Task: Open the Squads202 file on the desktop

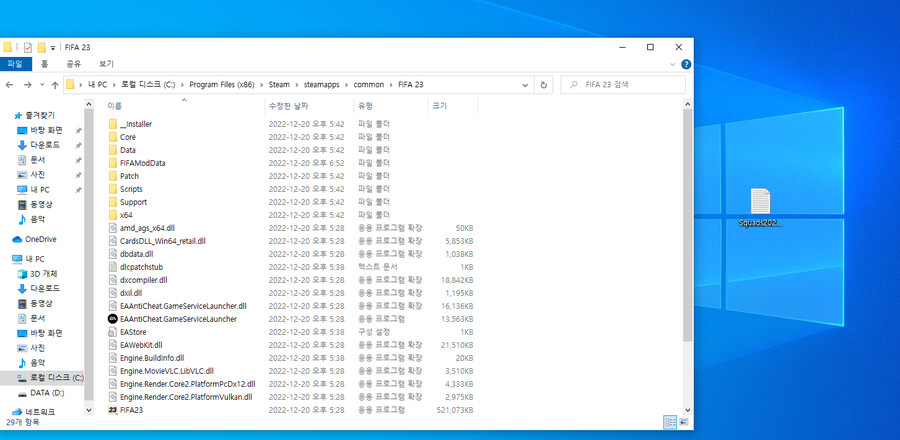Action: pyautogui.click(x=761, y=207)
